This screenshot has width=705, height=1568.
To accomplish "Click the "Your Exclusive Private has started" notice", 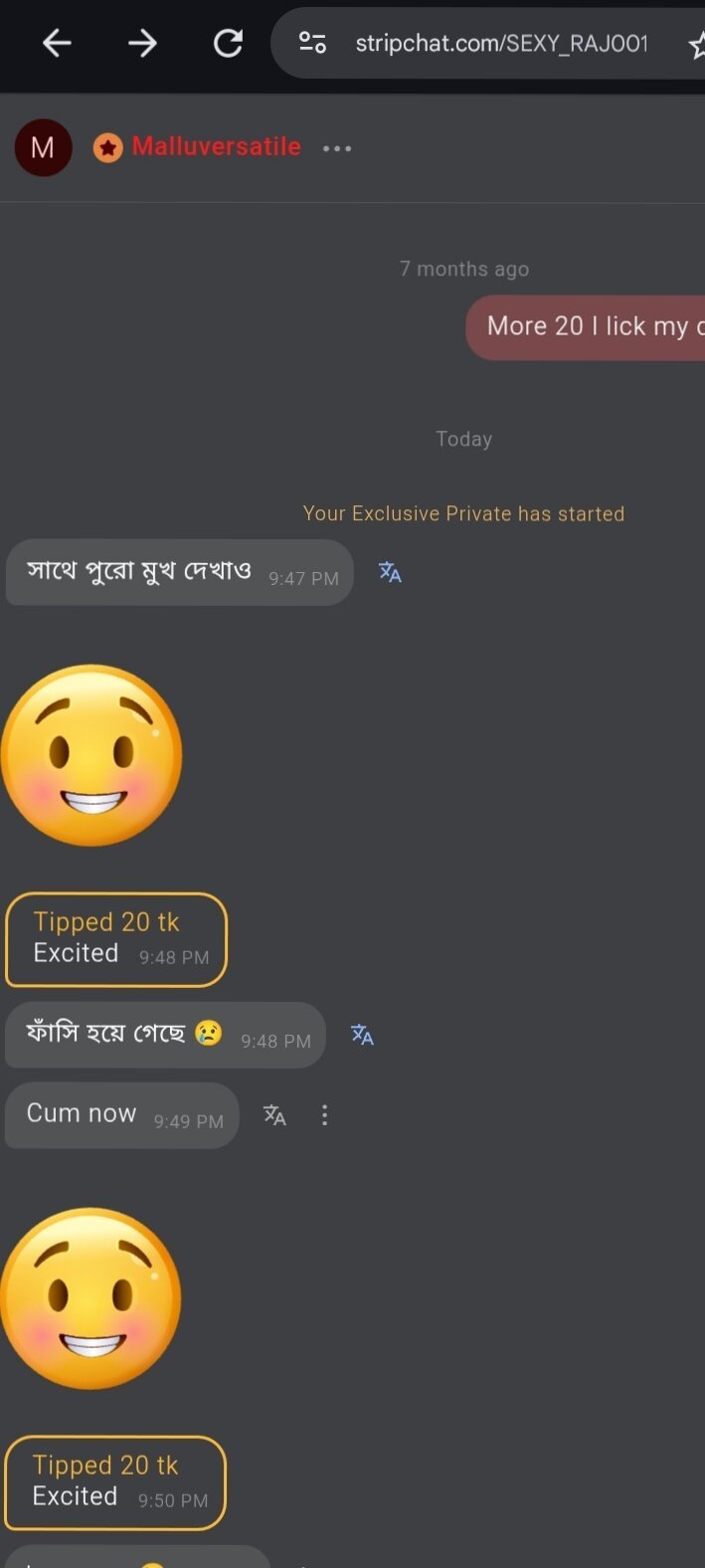I will pos(463,513).
